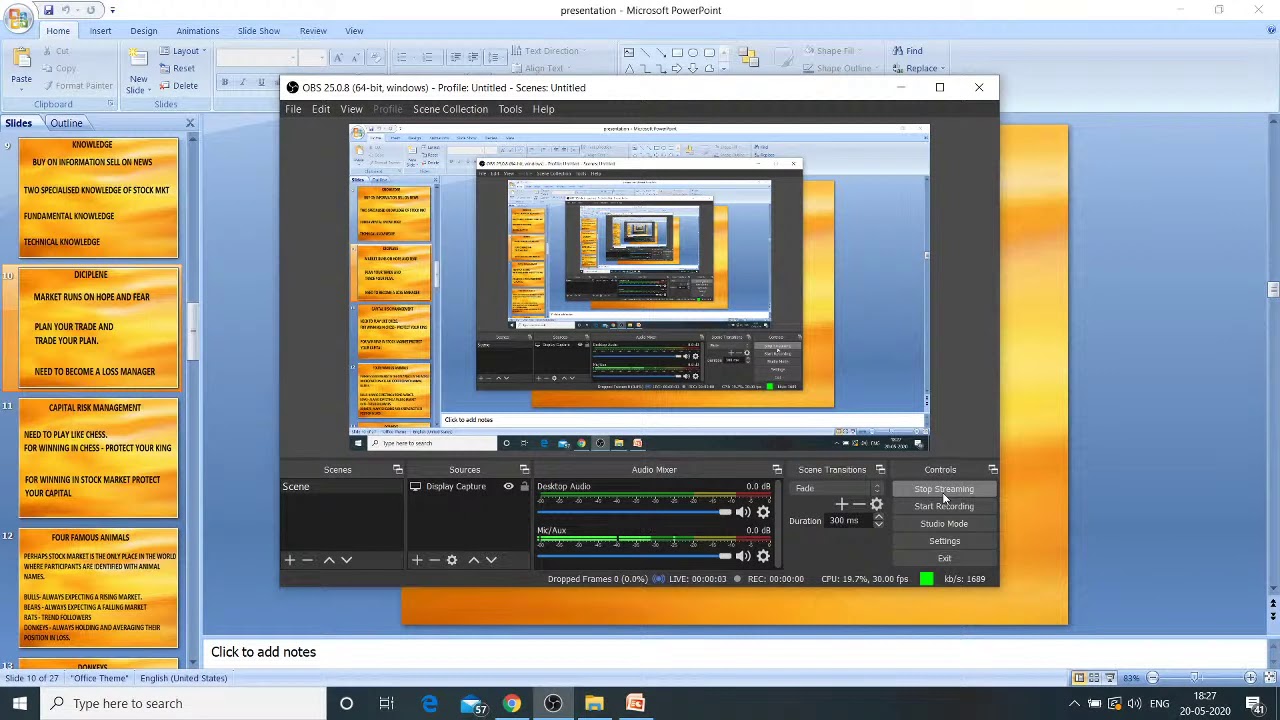
Task: Click Exit in OBS Controls
Action: (944, 558)
